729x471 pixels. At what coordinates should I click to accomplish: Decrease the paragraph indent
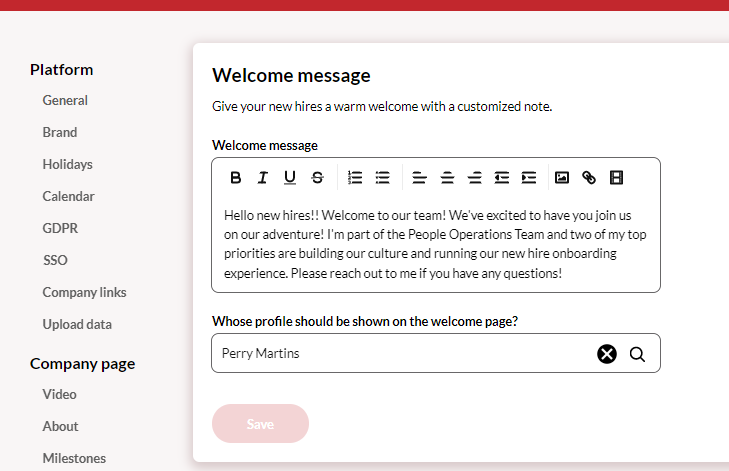(501, 178)
